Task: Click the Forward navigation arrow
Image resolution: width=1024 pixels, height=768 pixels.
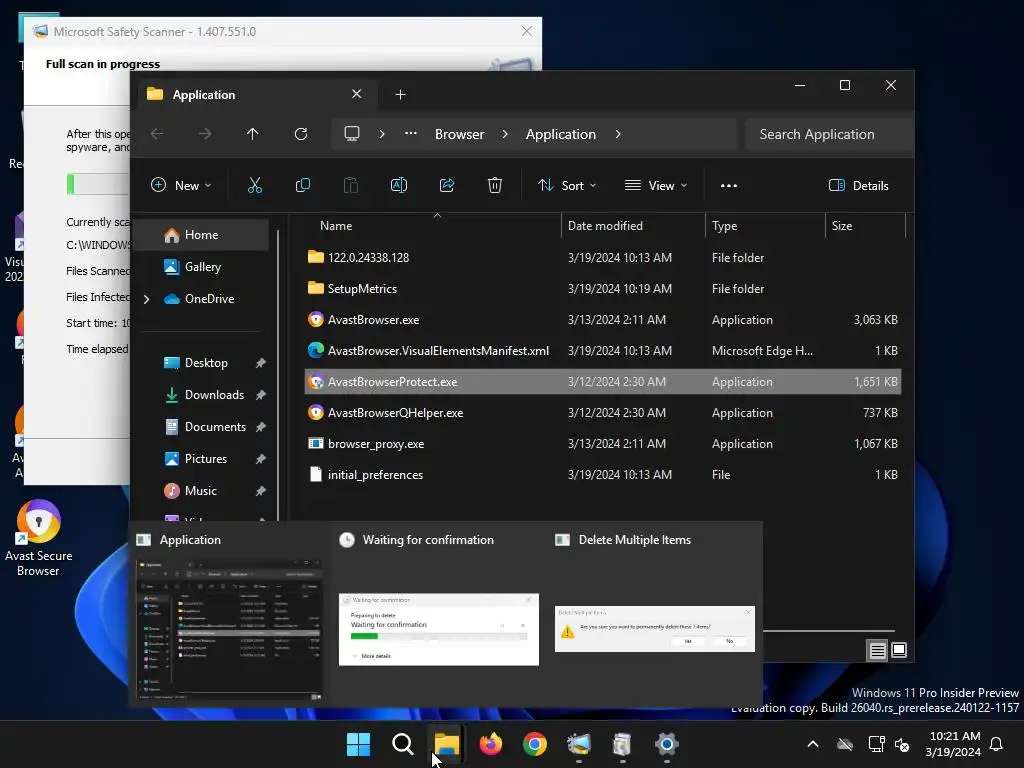Action: tap(205, 134)
